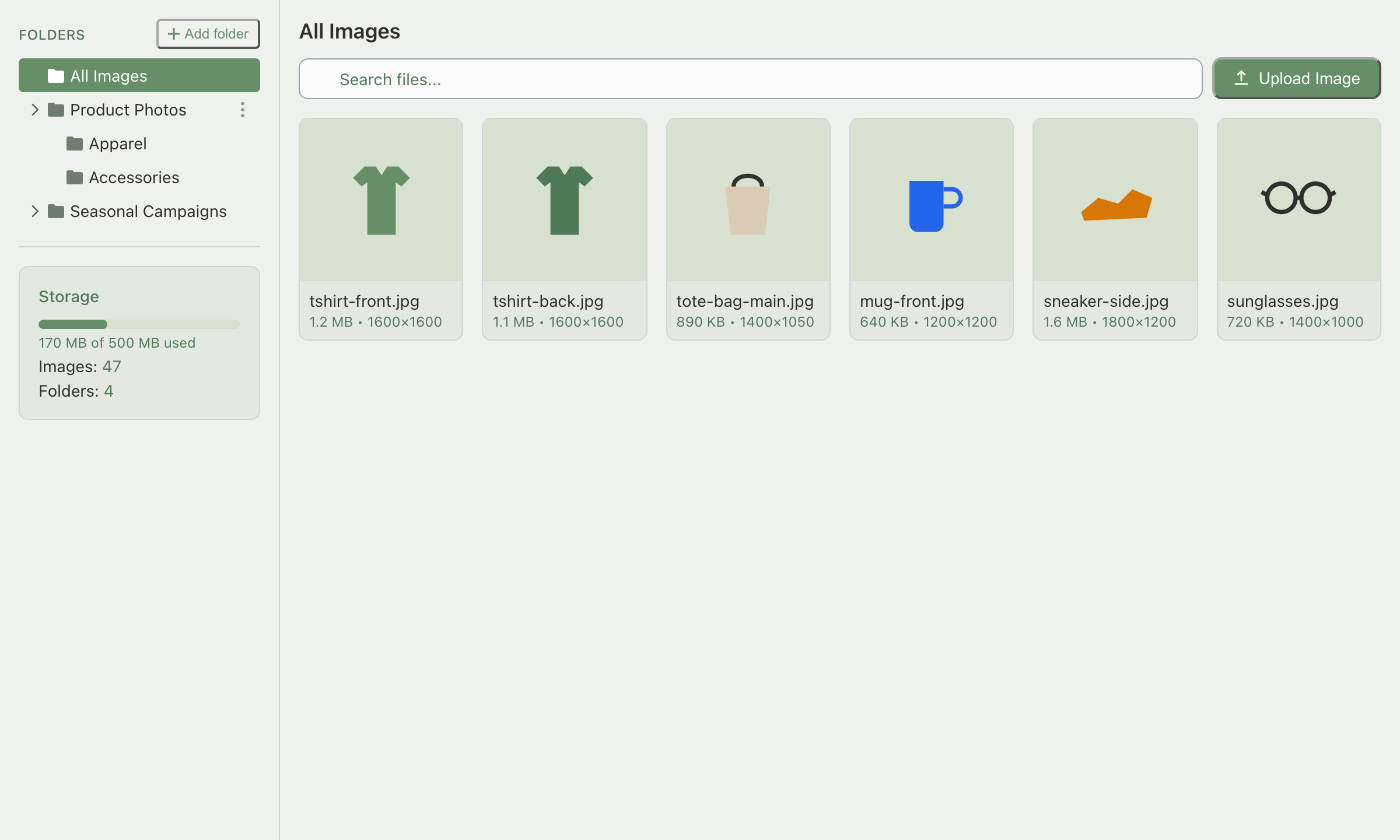Open the tshirt-front.jpg thumbnail

pos(381,200)
